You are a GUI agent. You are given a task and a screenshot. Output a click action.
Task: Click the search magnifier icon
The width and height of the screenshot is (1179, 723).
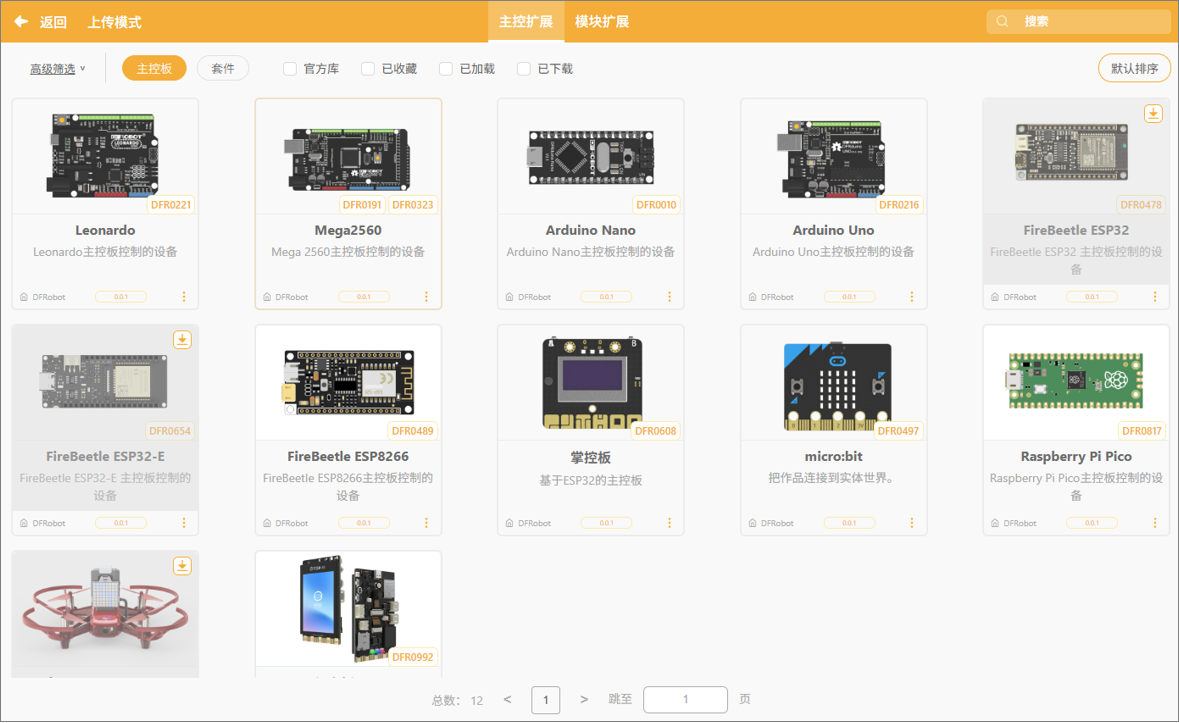(1003, 21)
